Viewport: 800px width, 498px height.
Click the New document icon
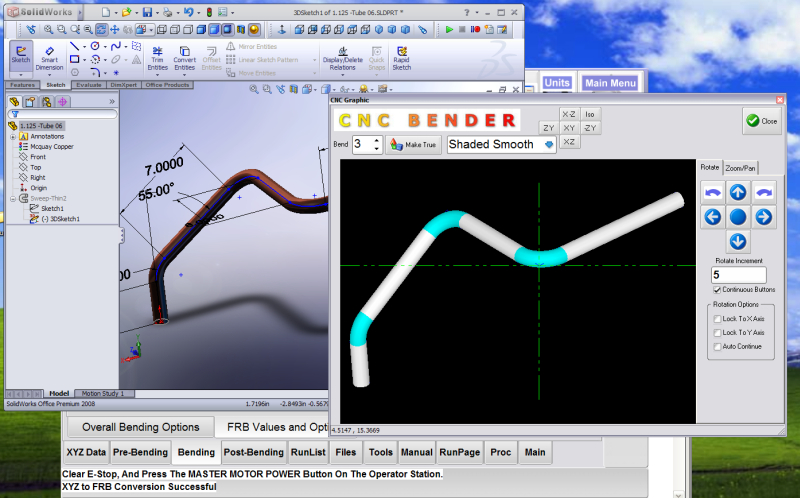(106, 12)
